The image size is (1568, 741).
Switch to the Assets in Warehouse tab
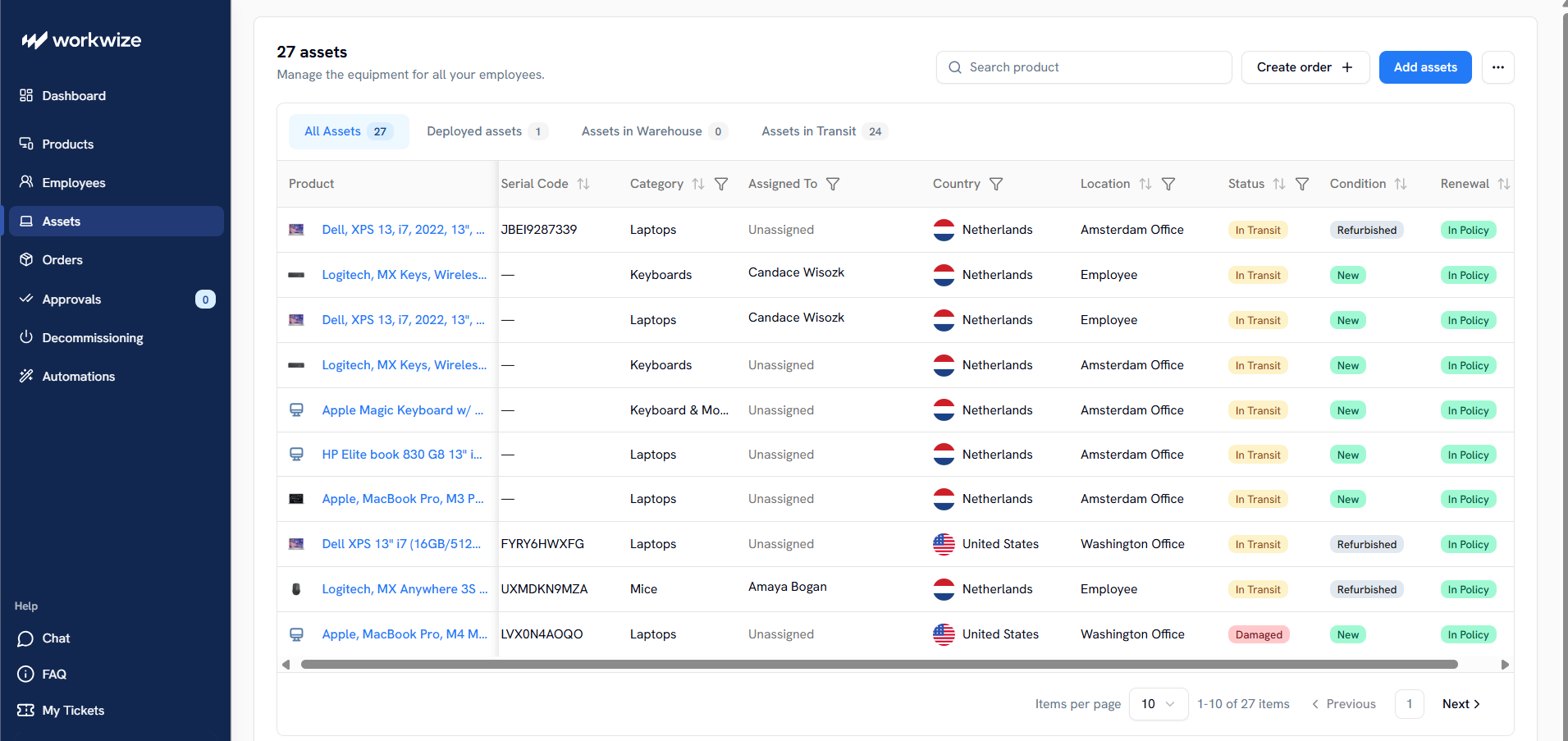pyautogui.click(x=654, y=131)
